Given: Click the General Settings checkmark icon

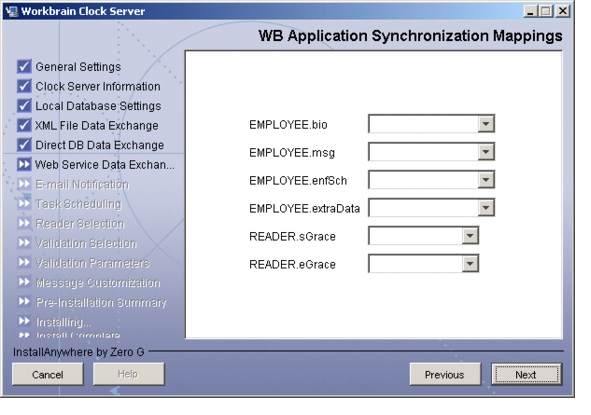Looking at the screenshot, I should (x=24, y=67).
